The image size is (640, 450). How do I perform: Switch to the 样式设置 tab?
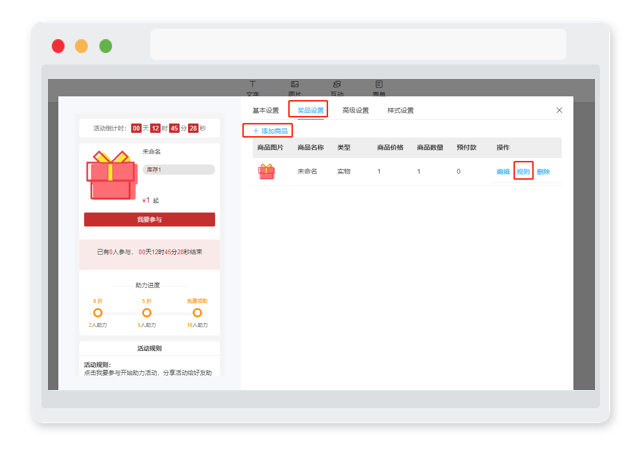point(400,110)
